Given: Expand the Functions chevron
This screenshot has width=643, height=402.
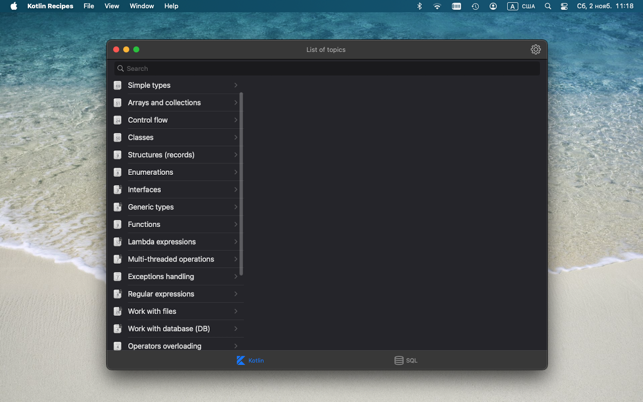Looking at the screenshot, I should (x=236, y=224).
